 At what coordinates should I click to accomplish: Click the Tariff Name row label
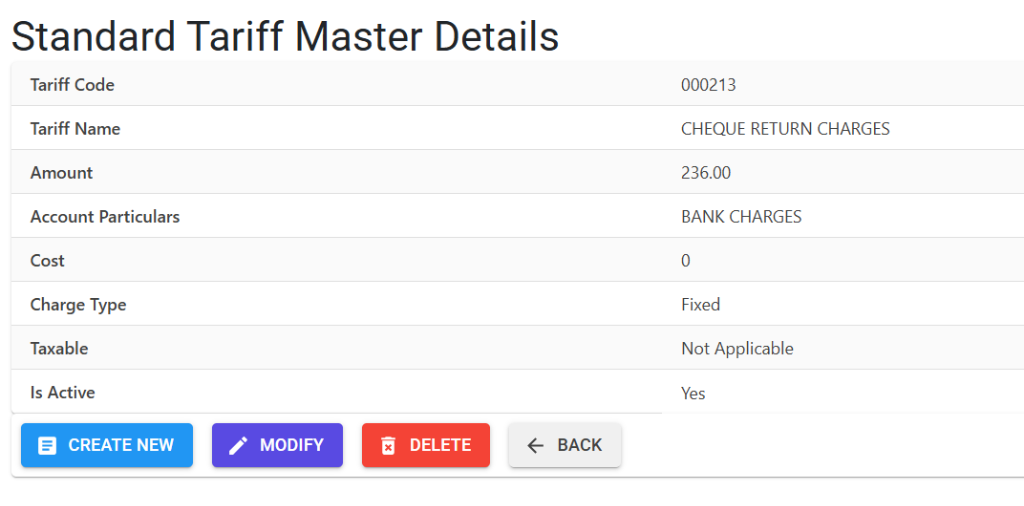[75, 129]
